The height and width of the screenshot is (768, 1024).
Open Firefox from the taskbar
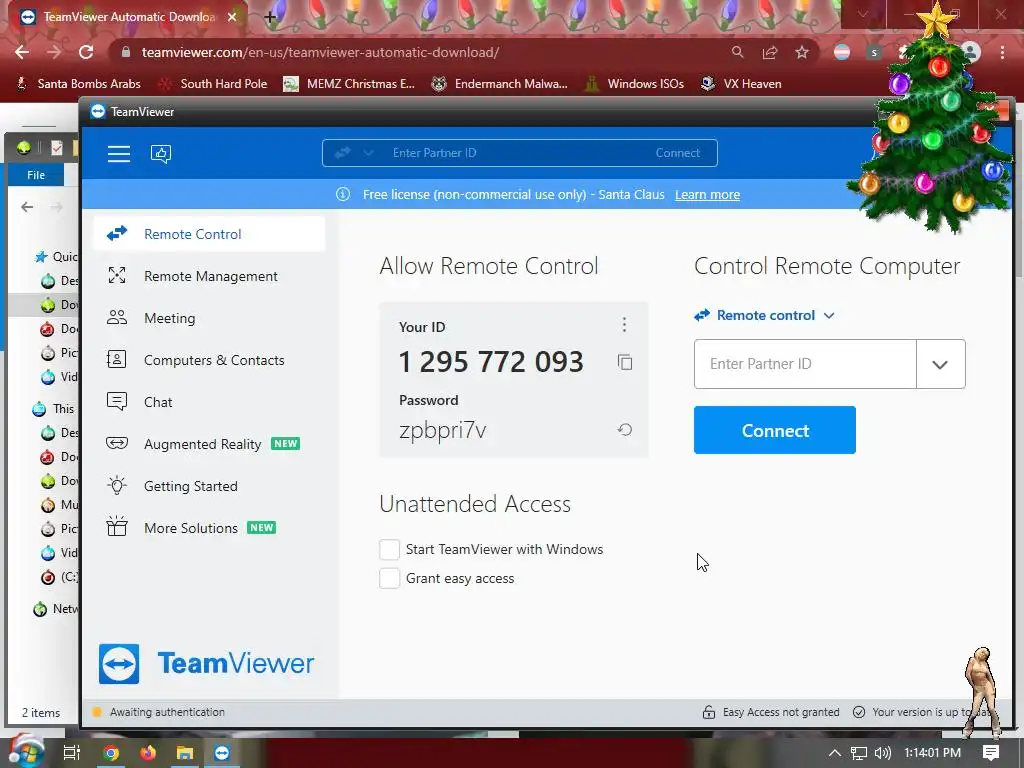point(148,753)
